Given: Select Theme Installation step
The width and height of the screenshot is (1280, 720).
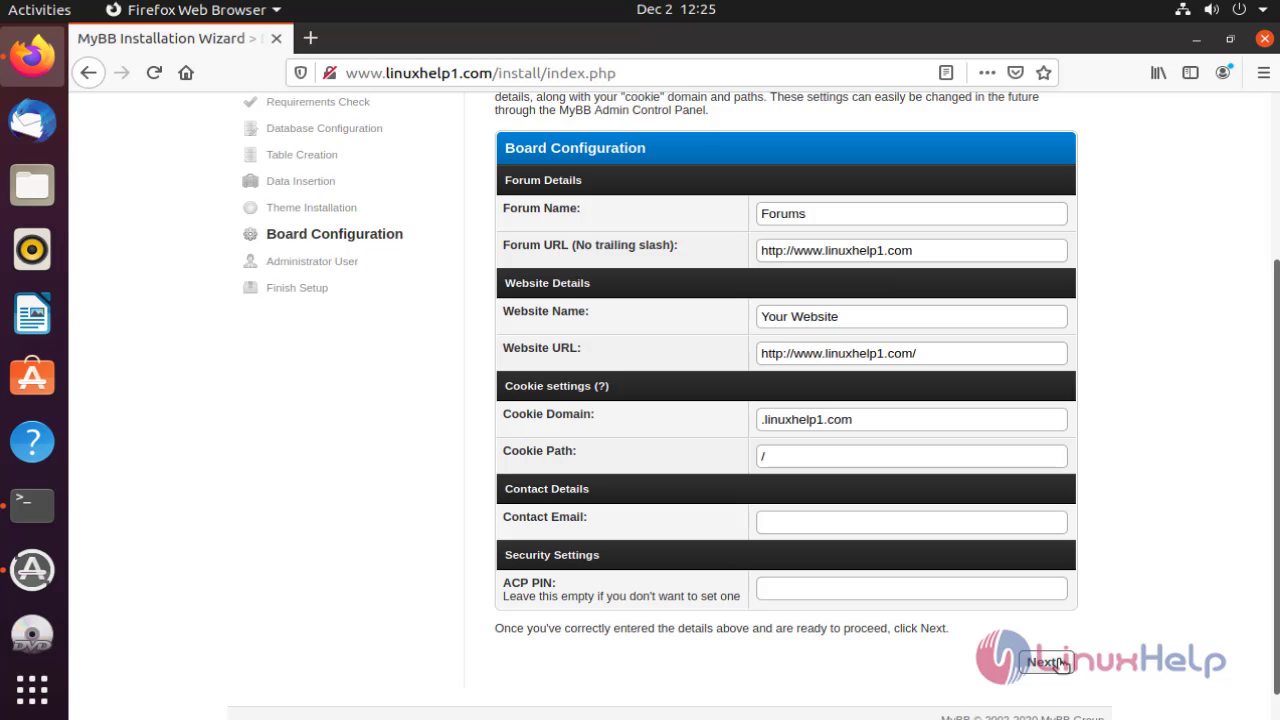Looking at the screenshot, I should pyautogui.click(x=311, y=208).
